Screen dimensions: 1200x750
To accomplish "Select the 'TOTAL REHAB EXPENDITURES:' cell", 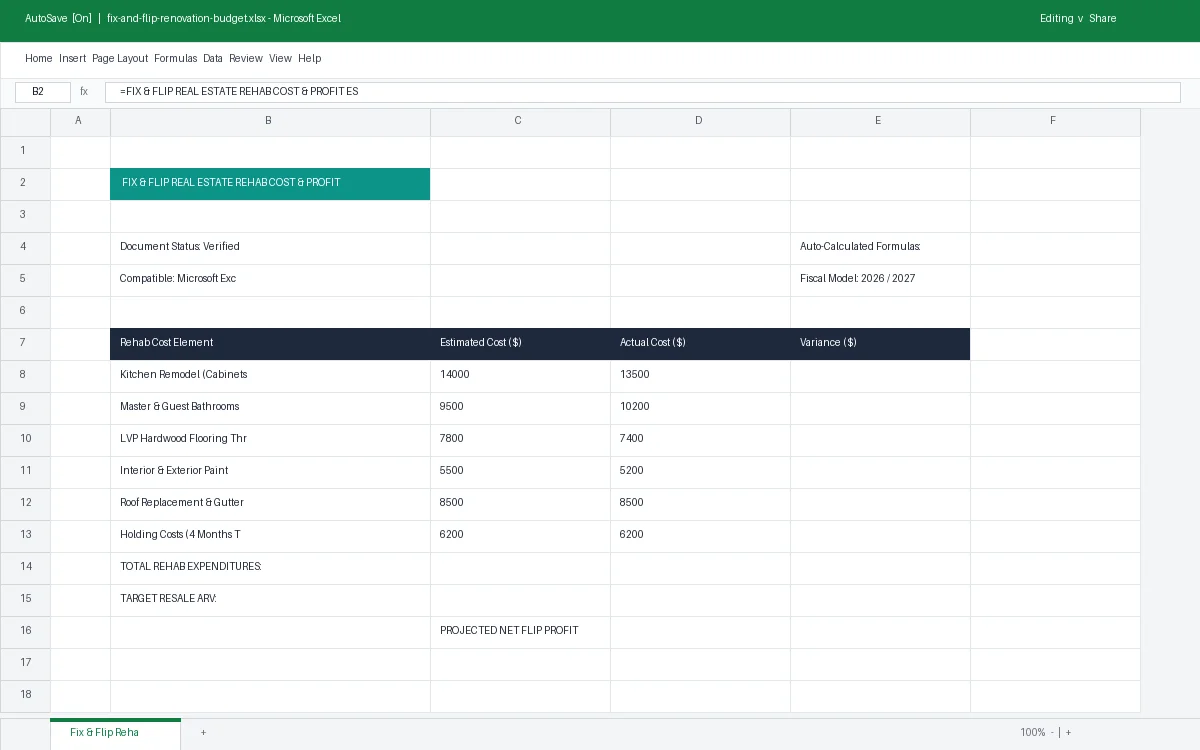I will tap(270, 568).
